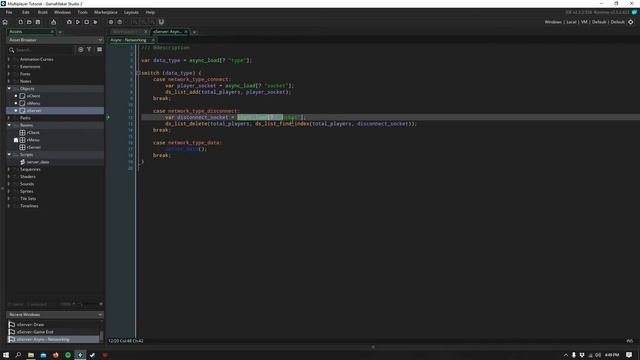Screen dimensions: 640x360
Task: Add a new workspace tab with plus
Action: pos(195,32)
